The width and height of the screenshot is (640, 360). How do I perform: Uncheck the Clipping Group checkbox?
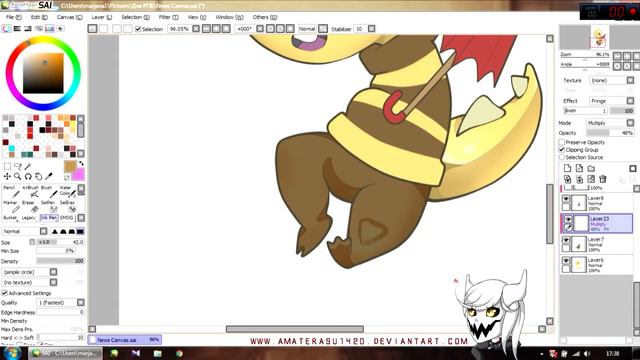click(562, 150)
